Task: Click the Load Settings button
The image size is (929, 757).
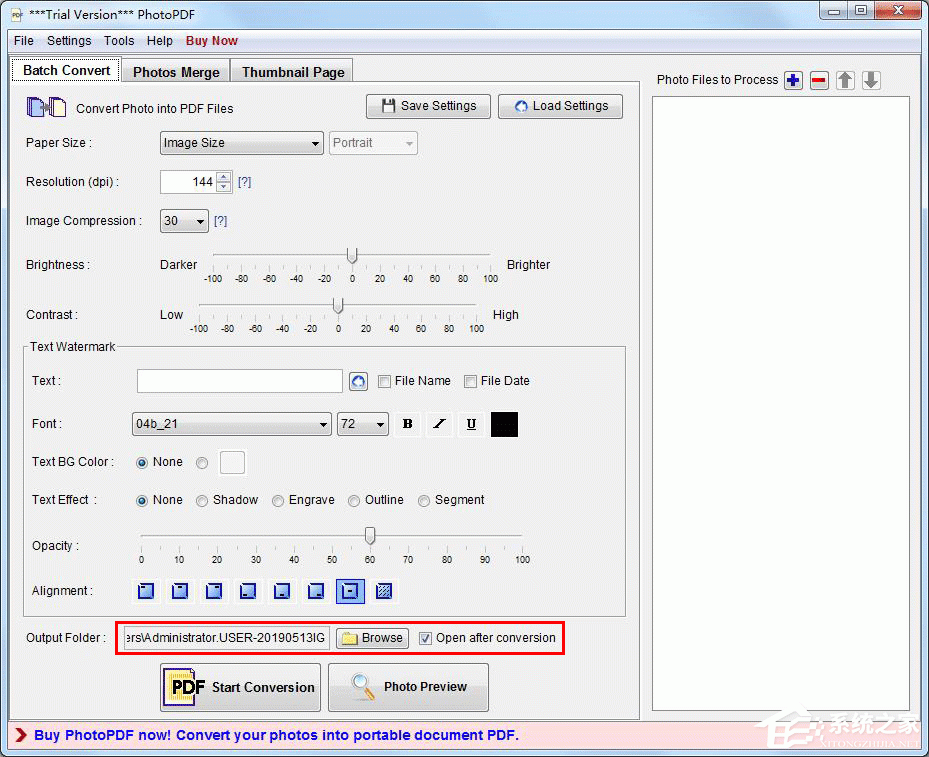Action: [x=560, y=106]
